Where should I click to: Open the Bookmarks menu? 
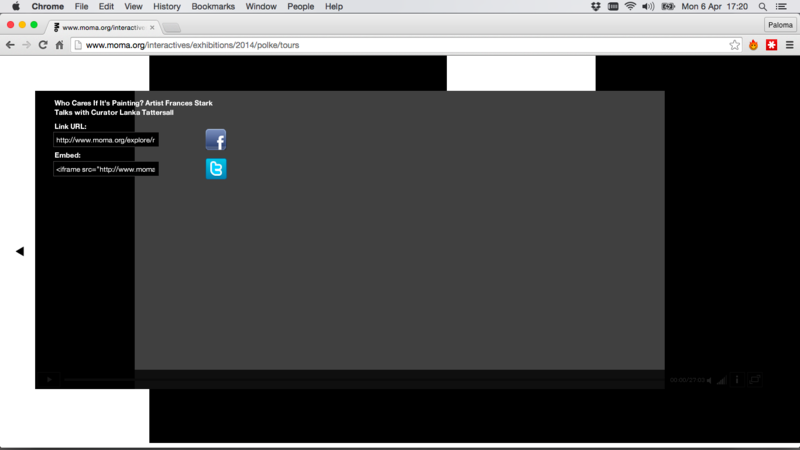[213, 7]
